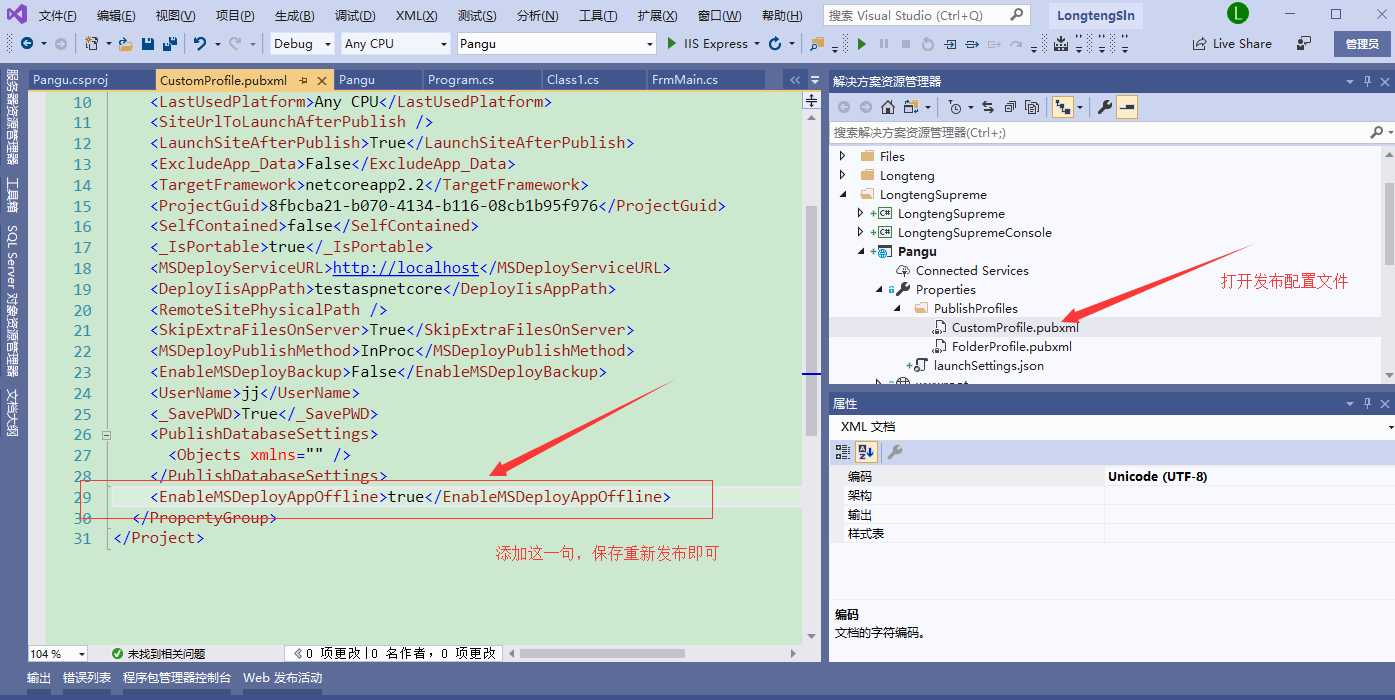Toggle Categorized view in Properties panel
This screenshot has height=700, width=1395.
click(x=843, y=452)
